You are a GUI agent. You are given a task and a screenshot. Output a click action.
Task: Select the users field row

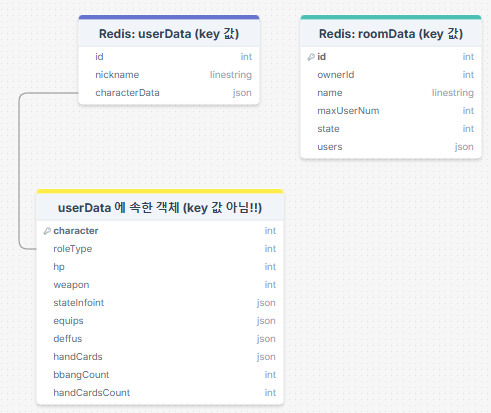pyautogui.click(x=391, y=147)
